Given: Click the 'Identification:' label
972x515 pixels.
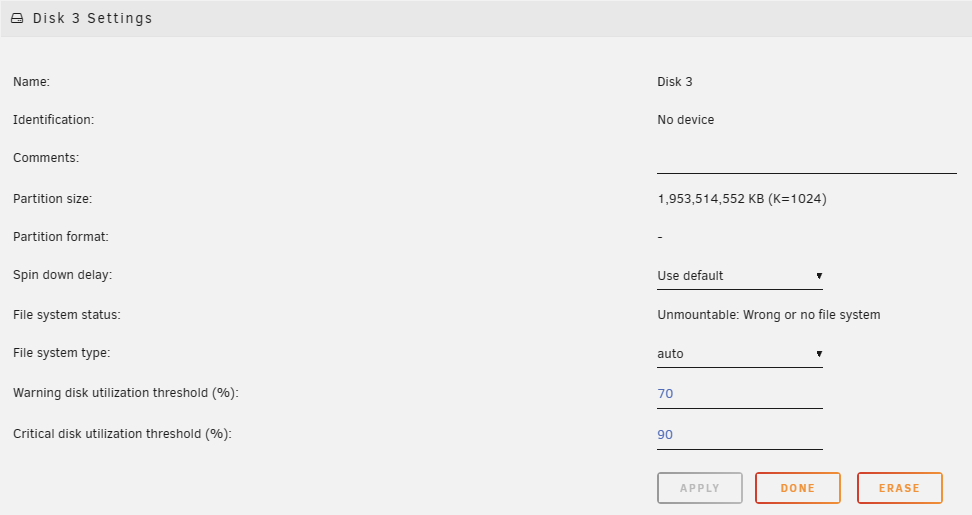Looking at the screenshot, I should click(53, 120).
